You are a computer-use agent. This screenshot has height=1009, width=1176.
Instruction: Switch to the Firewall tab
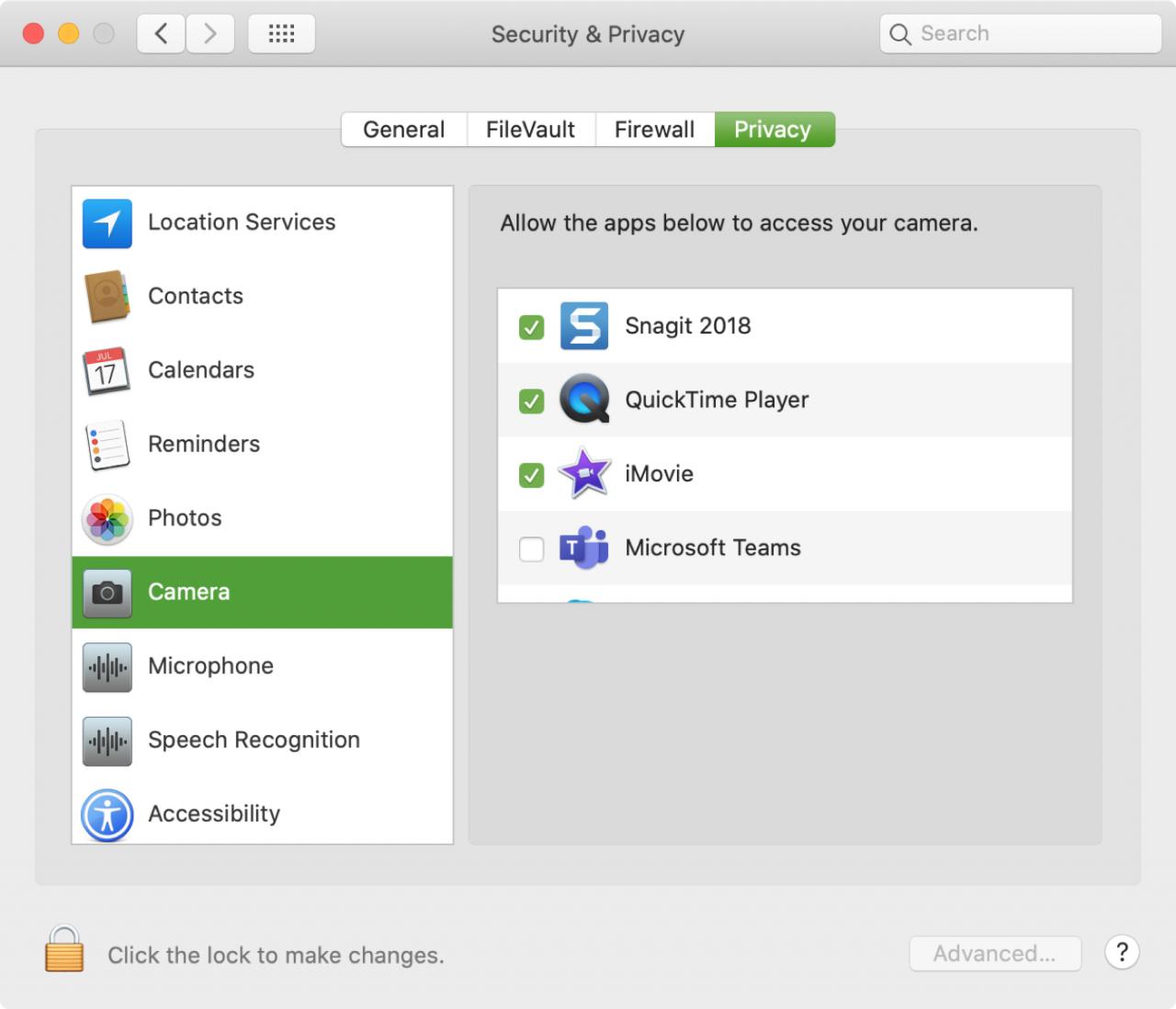point(655,130)
